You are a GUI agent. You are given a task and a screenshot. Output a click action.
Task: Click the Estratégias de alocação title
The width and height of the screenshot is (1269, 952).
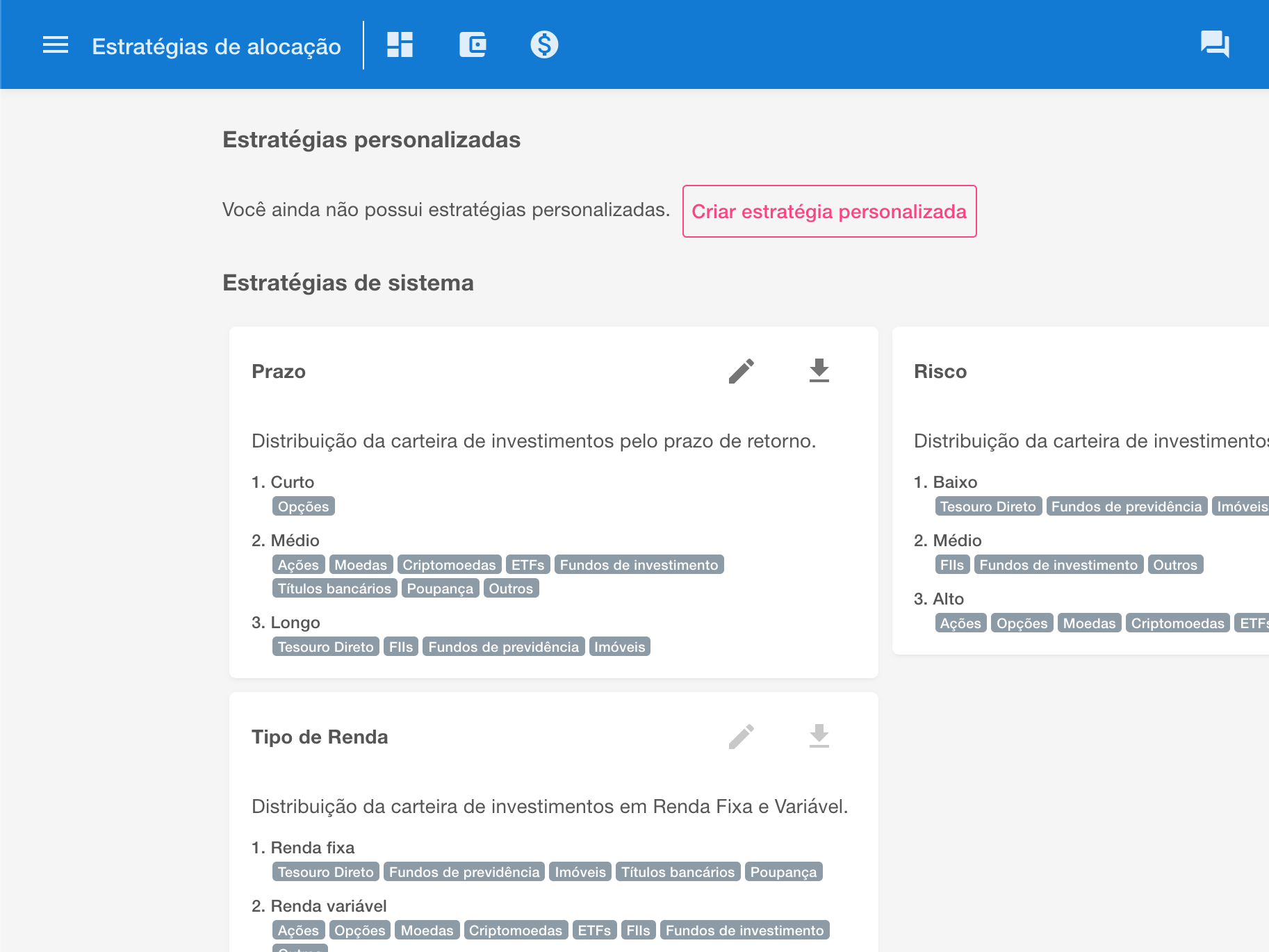point(216,47)
